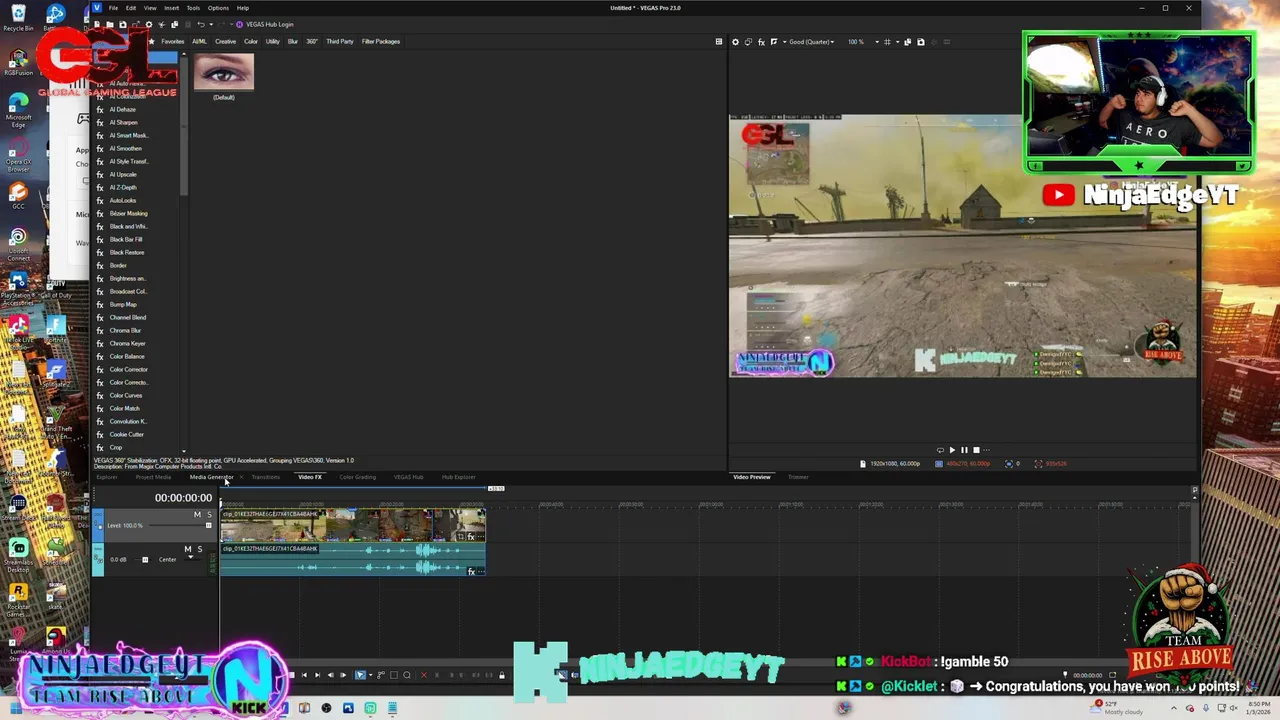
Task: Switch to Media Generator tab
Action: click(x=211, y=477)
